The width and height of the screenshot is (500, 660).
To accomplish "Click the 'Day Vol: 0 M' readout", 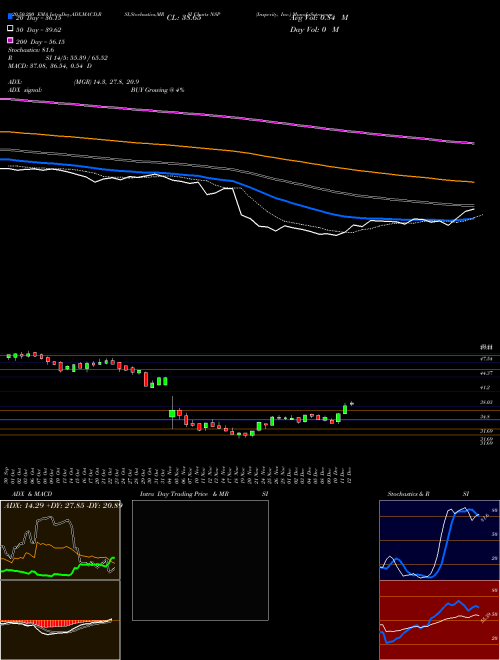I will [314, 29].
